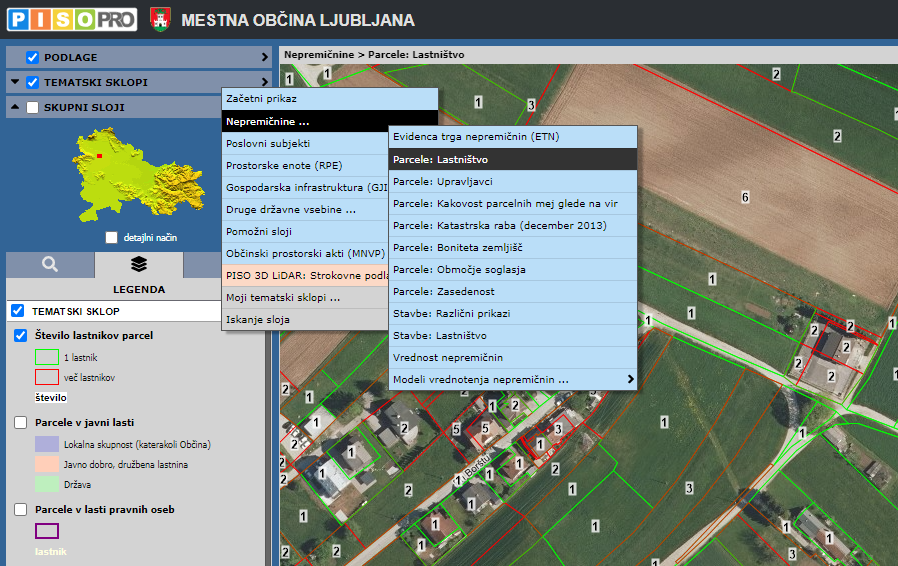Select the layers stack legend tab
Screen dimensions: 898x566
(x=138, y=264)
